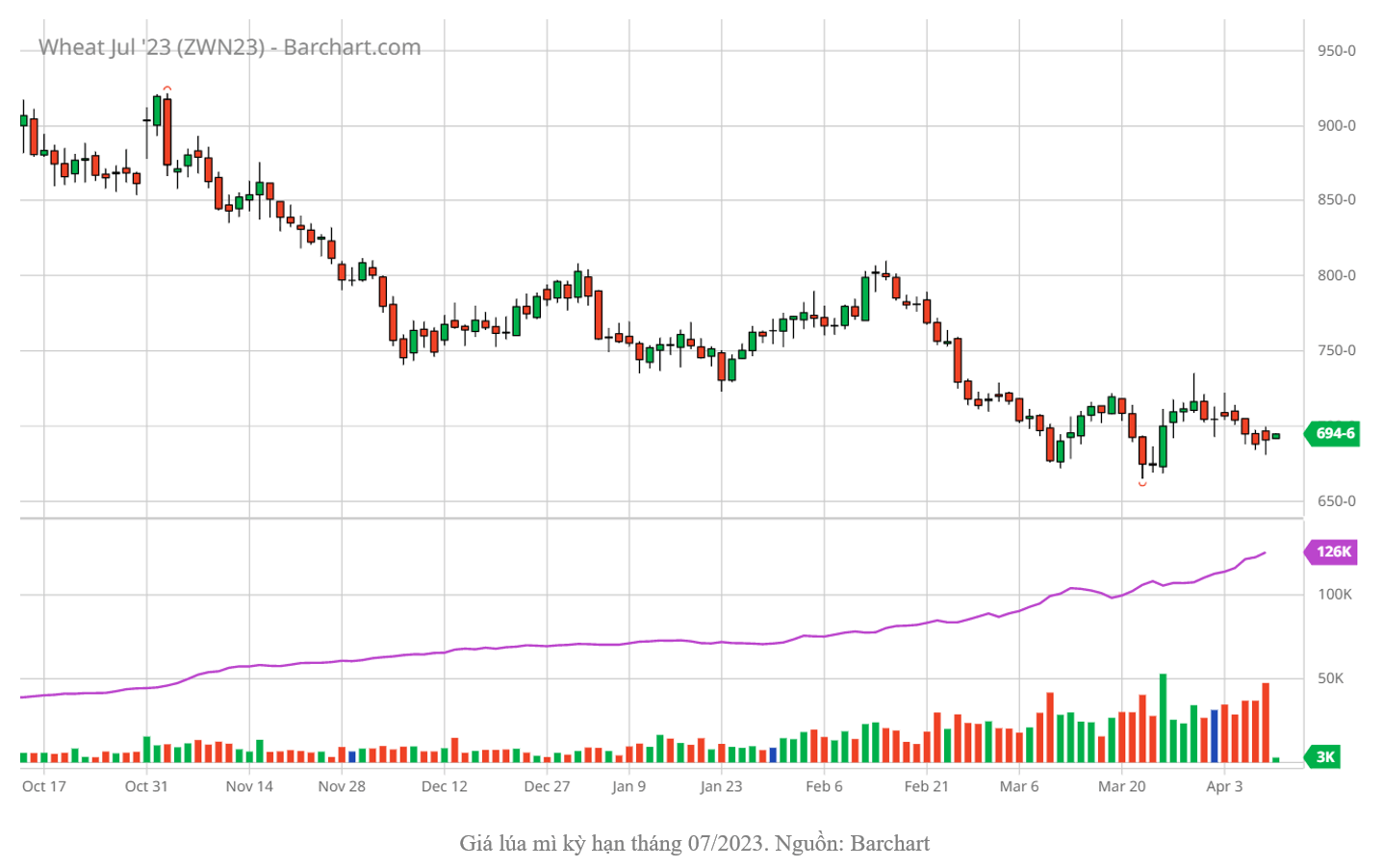Select the 900-0 price axis label
The height and width of the screenshot is (868, 1383).
[1337, 126]
